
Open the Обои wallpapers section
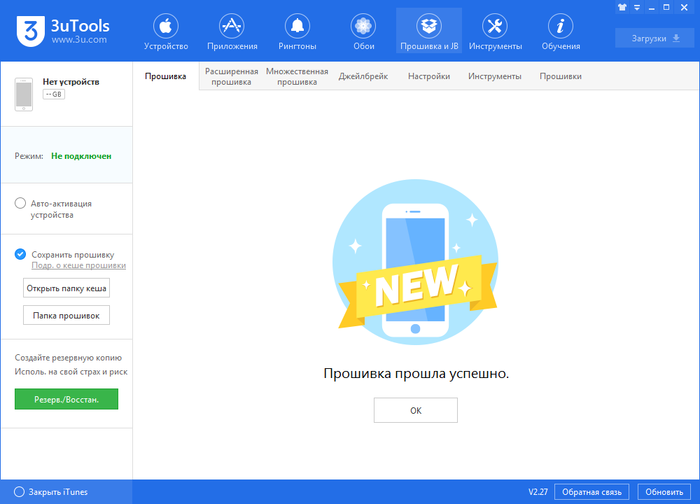pos(363,32)
